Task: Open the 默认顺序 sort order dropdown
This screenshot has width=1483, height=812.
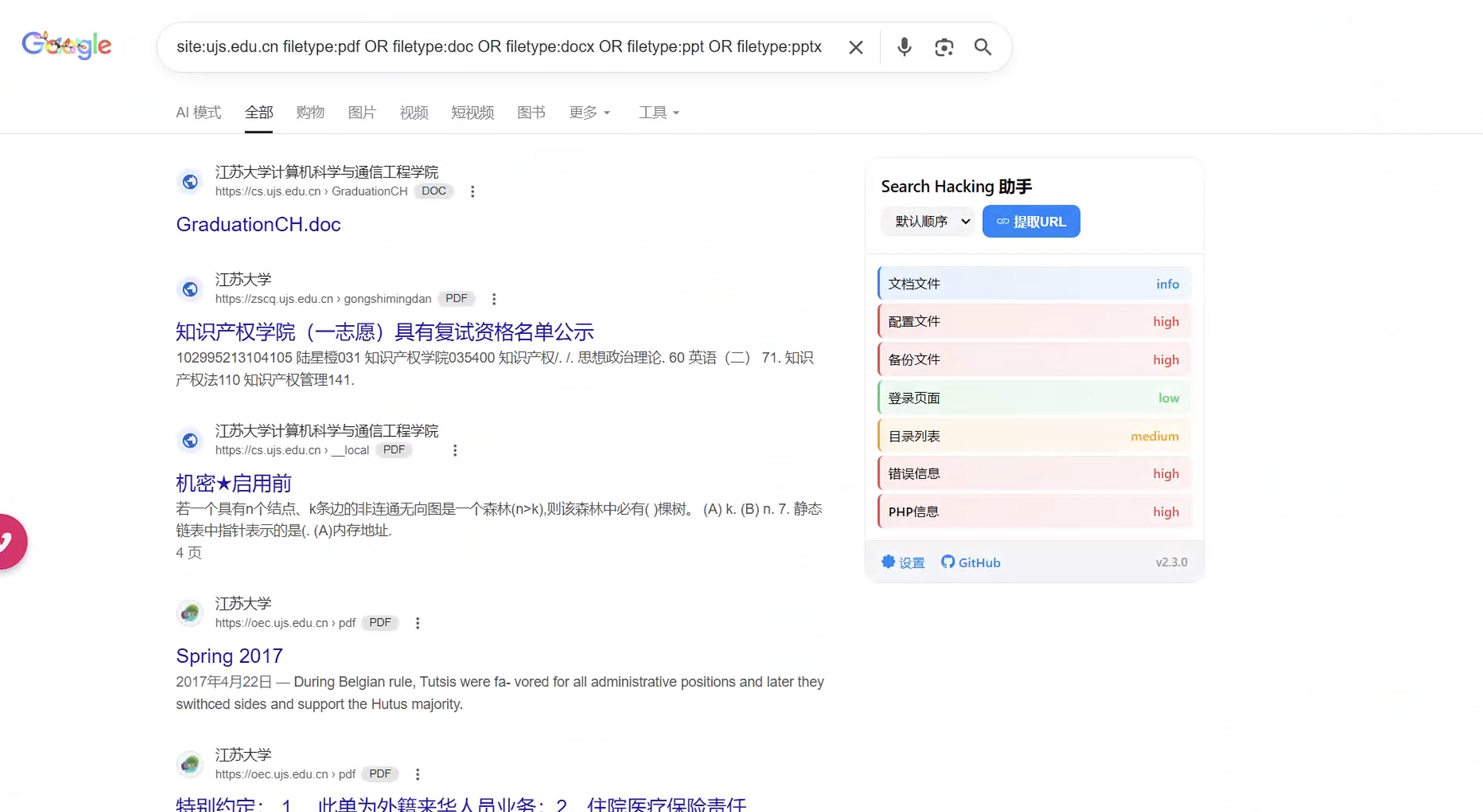Action: [x=928, y=221]
